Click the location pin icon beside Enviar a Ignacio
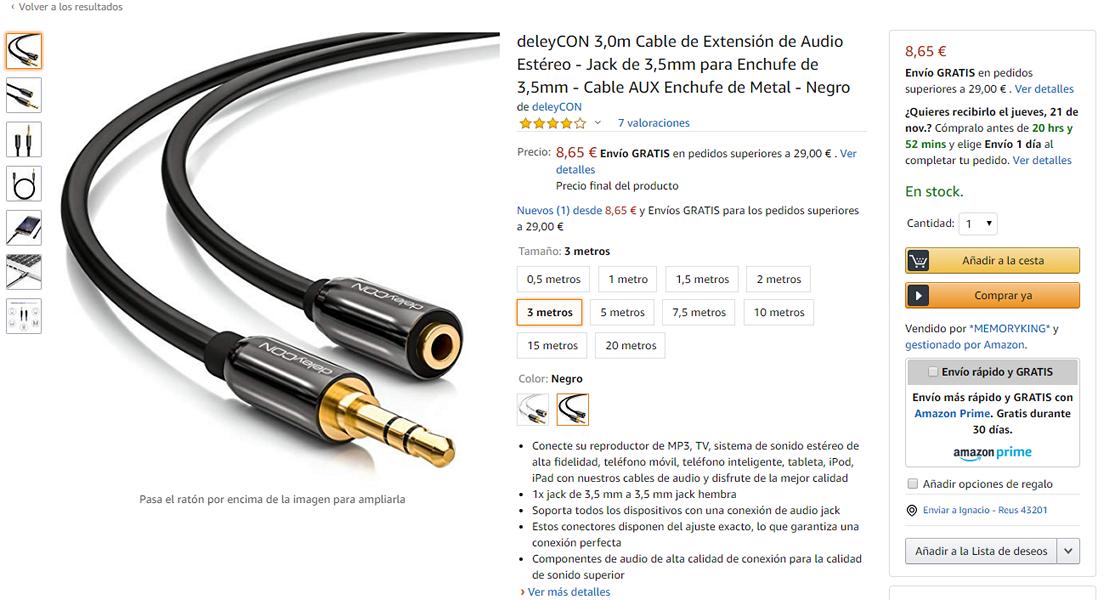Viewport: 1110px width, 600px height. pyautogui.click(x=912, y=510)
